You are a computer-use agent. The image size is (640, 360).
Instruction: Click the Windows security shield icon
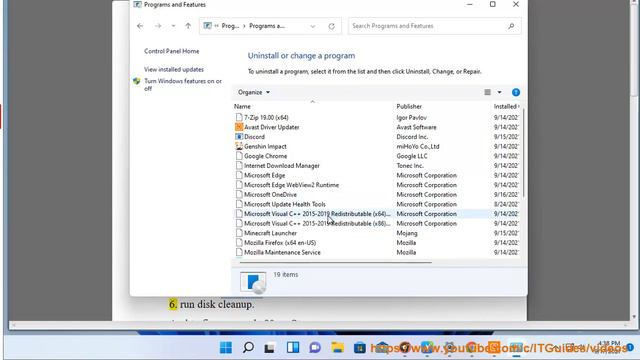click(x=137, y=81)
